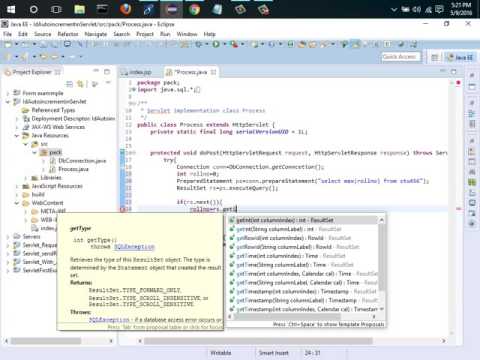Follow SQLException link in Throws section
The height and width of the screenshot is (360, 480).
coord(109,320)
